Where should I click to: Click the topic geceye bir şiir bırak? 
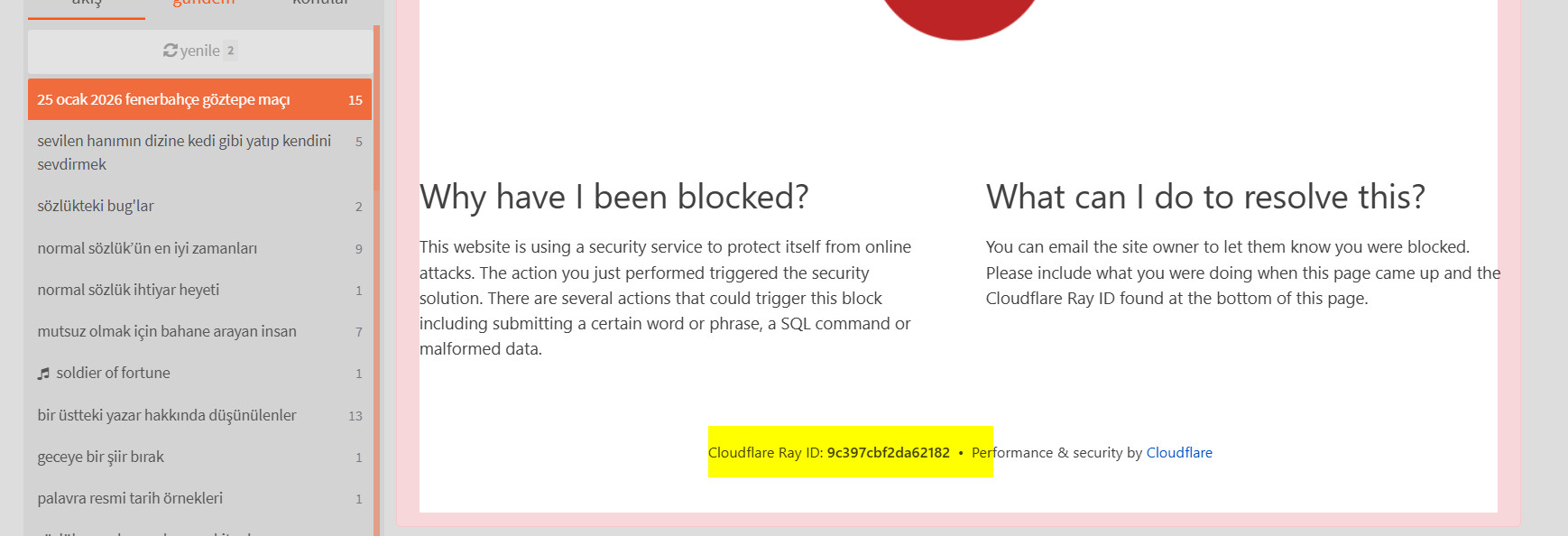click(101, 457)
